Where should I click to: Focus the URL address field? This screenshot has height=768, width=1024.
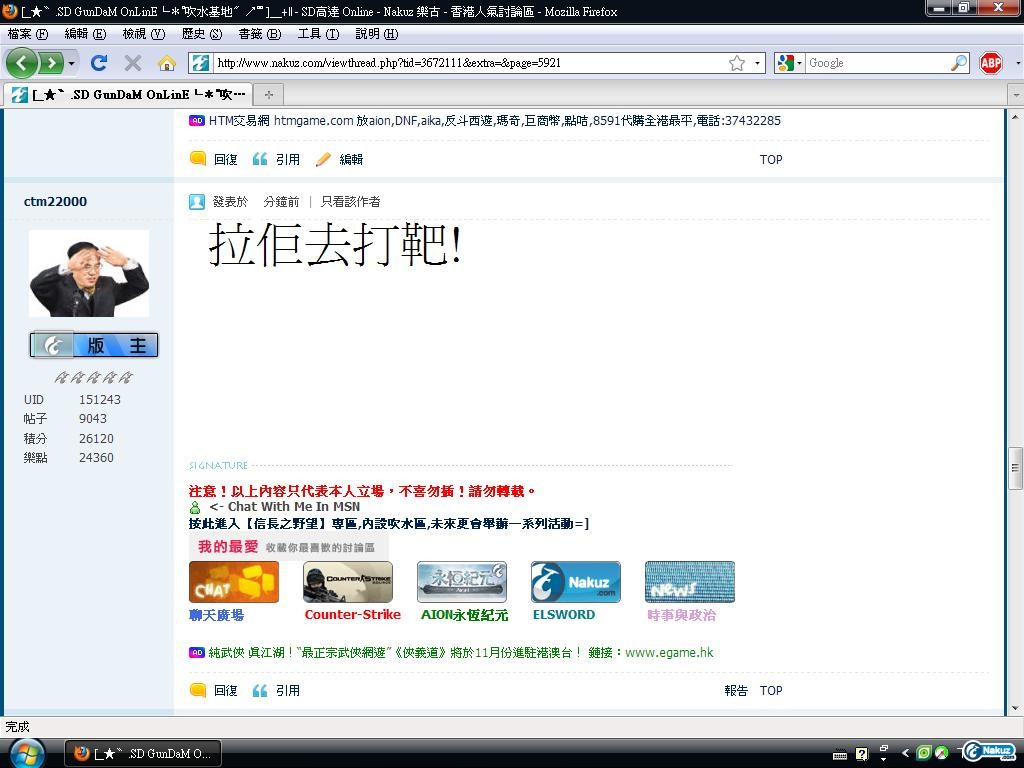coord(470,63)
